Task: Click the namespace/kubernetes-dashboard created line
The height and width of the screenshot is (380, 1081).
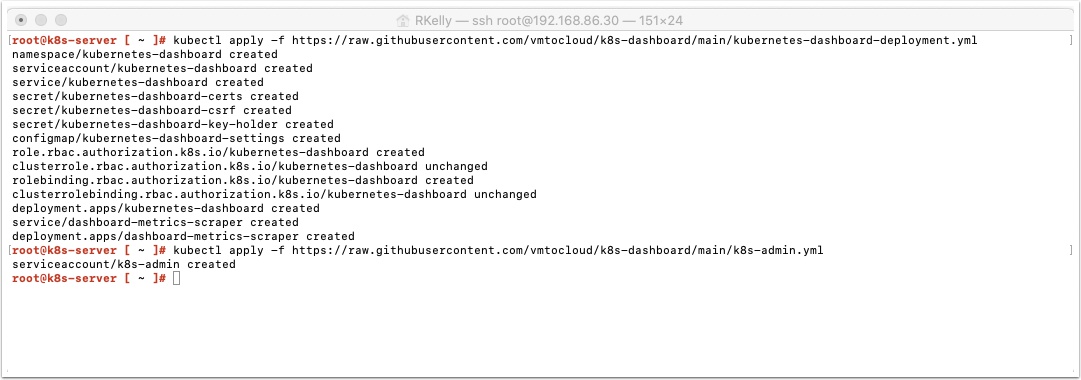Action: coord(145,54)
